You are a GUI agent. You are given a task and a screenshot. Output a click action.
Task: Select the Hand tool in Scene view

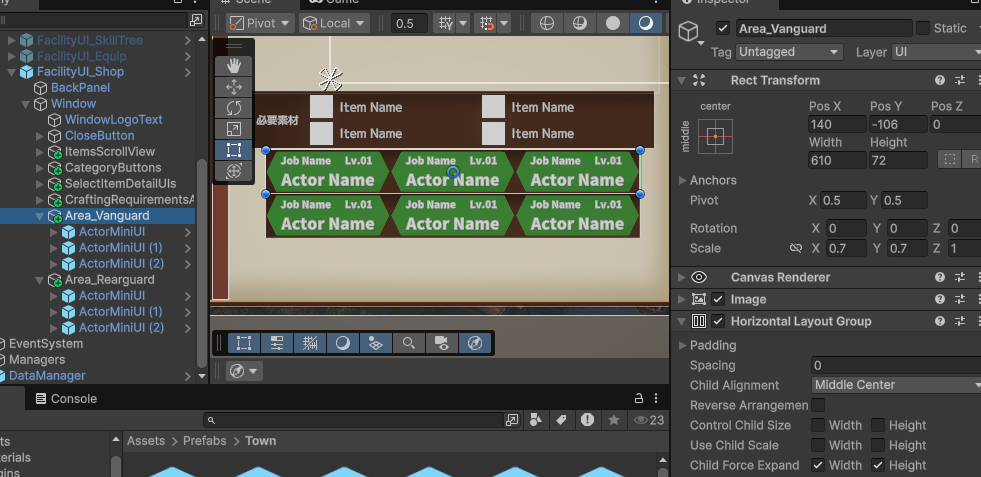coord(233,65)
